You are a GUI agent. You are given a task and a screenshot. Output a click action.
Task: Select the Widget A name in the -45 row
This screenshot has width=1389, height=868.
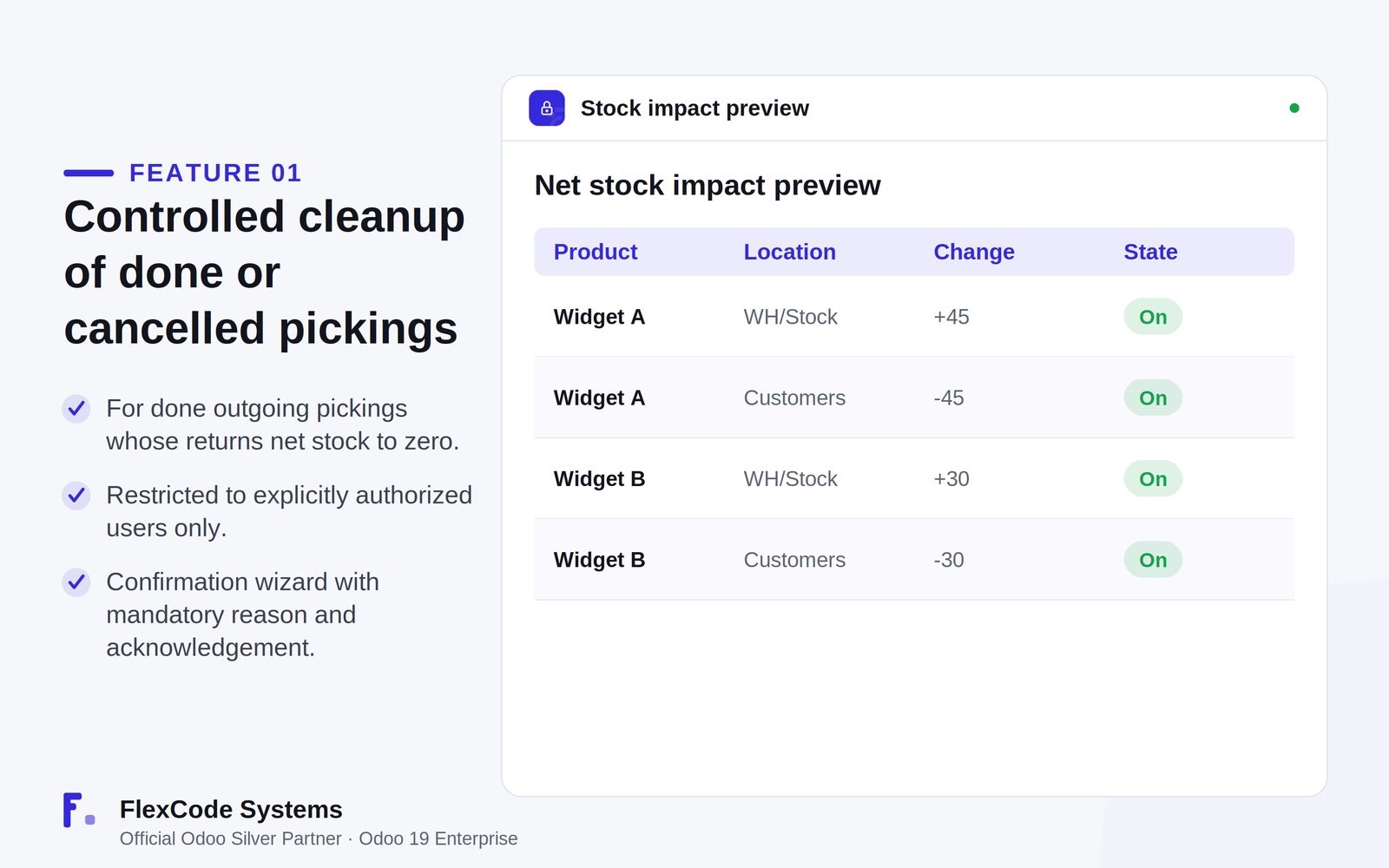600,398
